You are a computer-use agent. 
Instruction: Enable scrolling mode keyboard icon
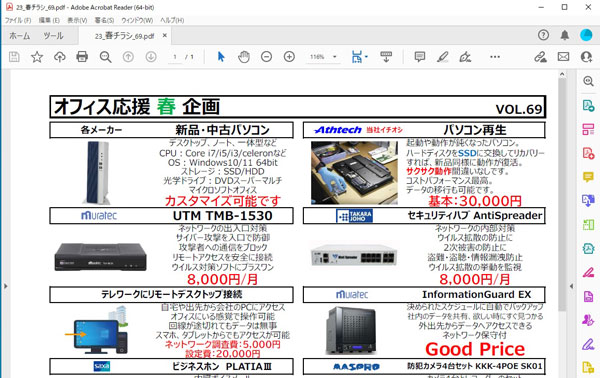(x=386, y=57)
